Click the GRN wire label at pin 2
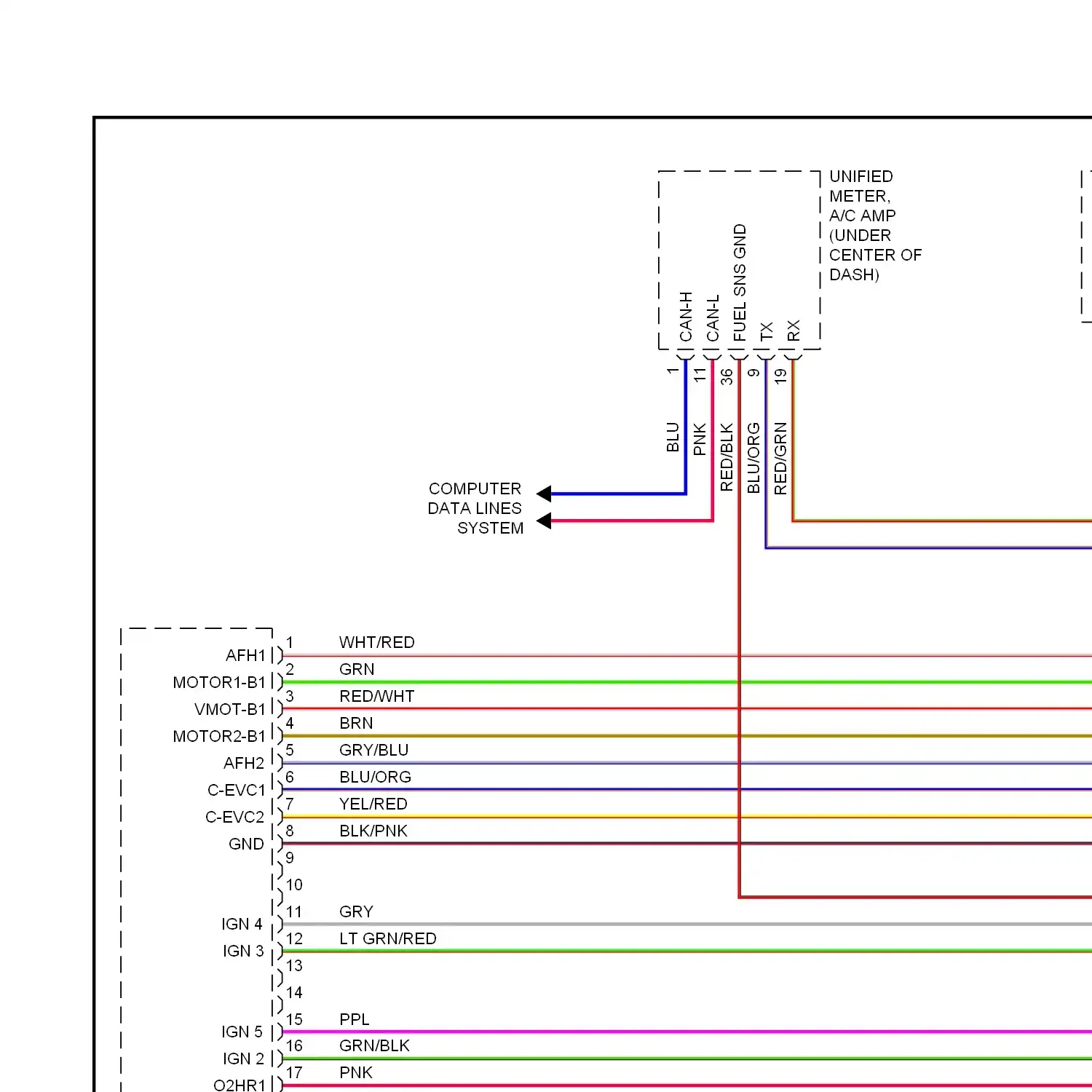 click(357, 669)
